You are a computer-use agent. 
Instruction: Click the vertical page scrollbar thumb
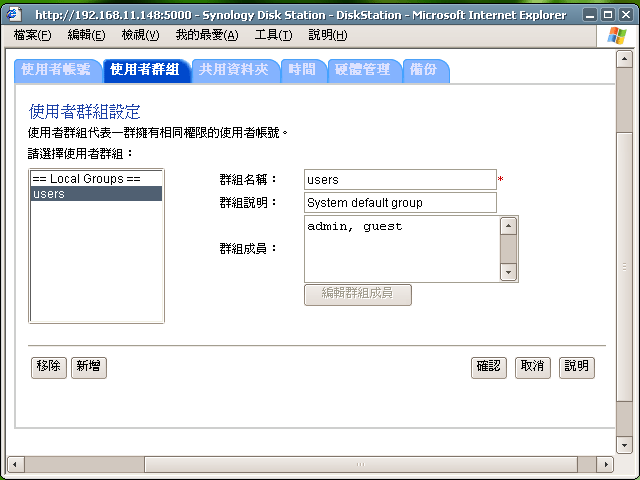point(624,267)
